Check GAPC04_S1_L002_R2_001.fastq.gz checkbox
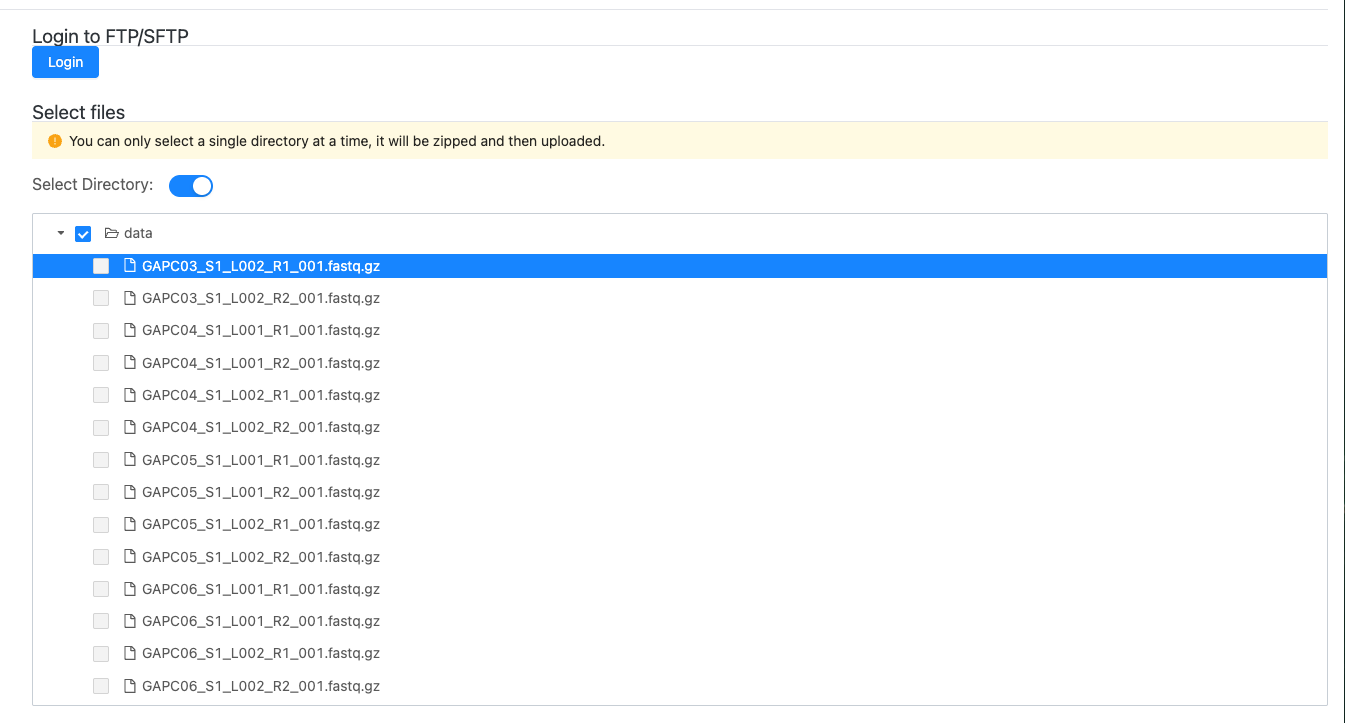1345x723 pixels. tap(100, 427)
